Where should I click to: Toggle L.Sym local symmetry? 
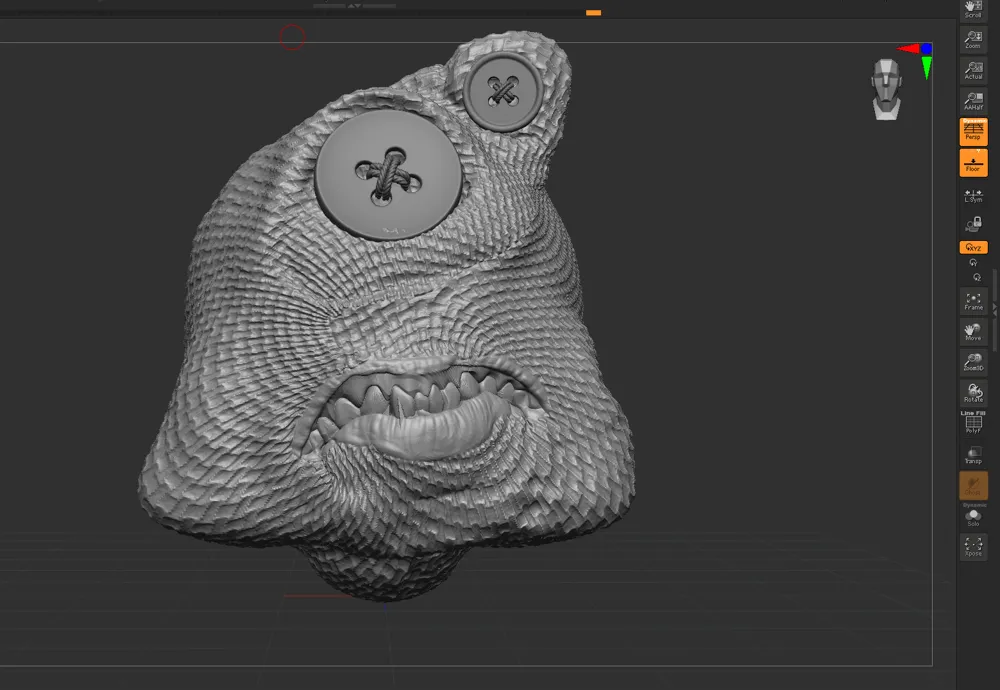pos(973,195)
